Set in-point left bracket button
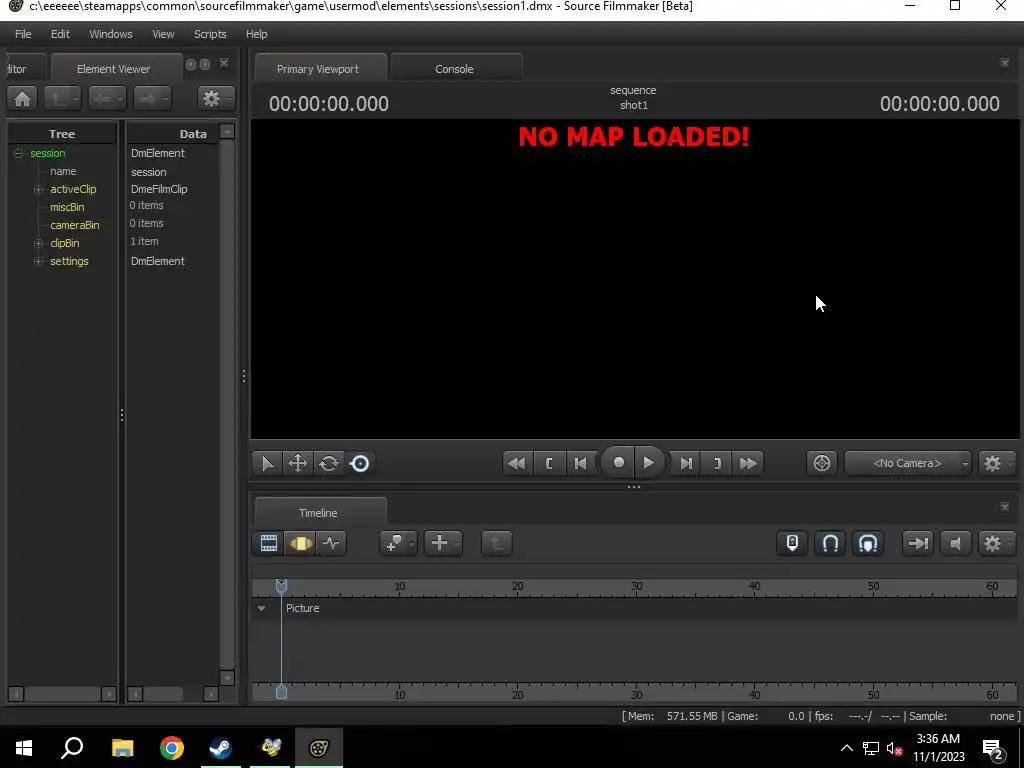The image size is (1024, 768). [549, 464]
